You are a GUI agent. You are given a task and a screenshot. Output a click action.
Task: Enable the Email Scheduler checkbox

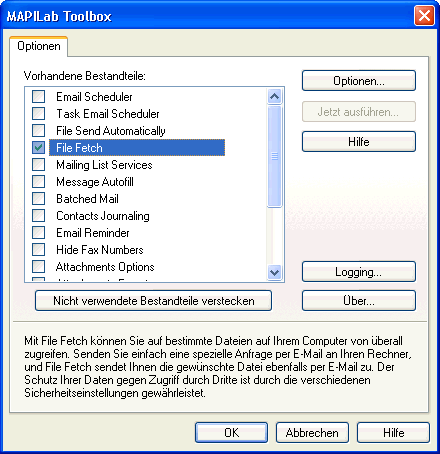click(x=38, y=97)
